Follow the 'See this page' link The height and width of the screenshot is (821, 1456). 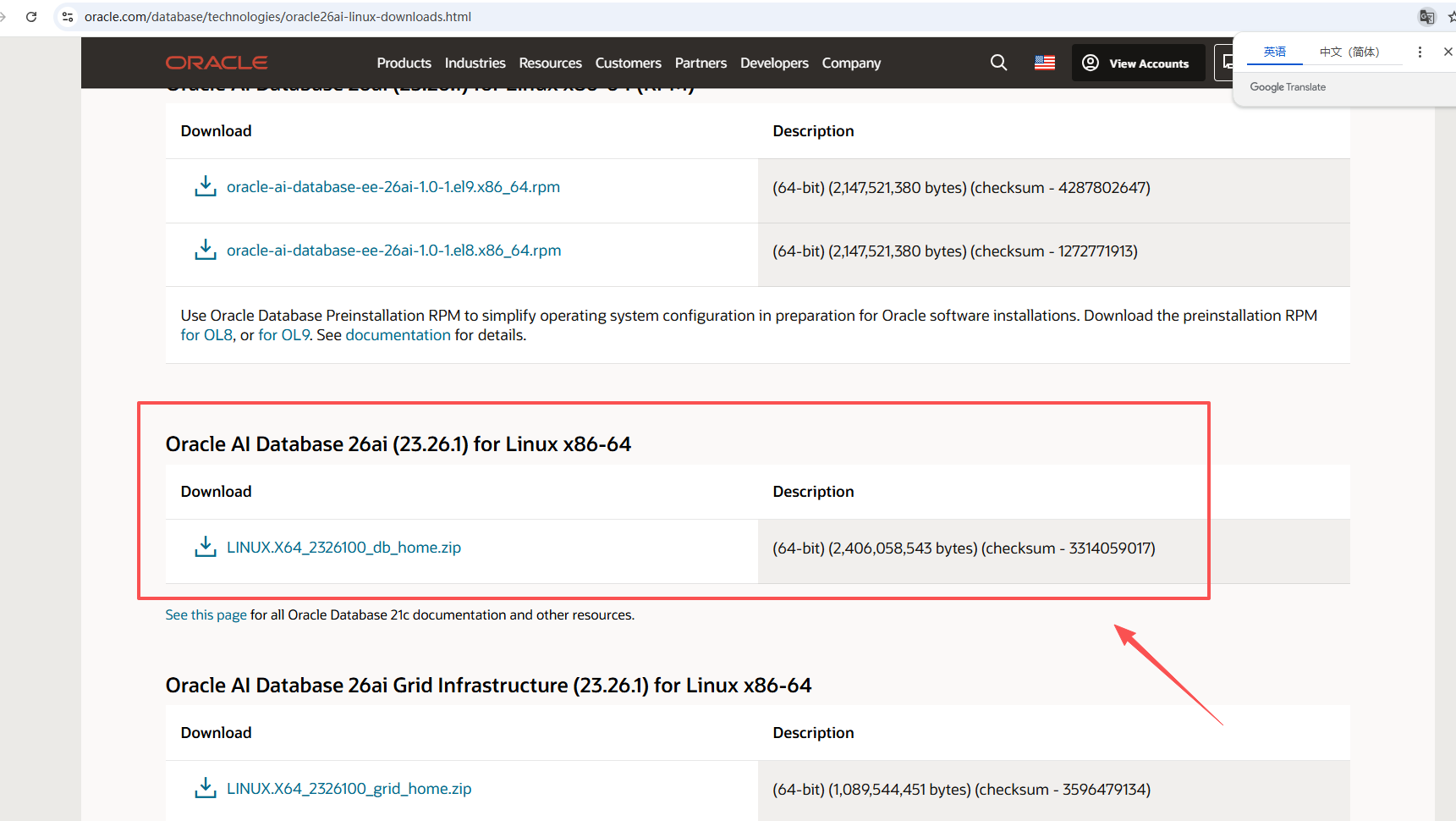(x=206, y=614)
